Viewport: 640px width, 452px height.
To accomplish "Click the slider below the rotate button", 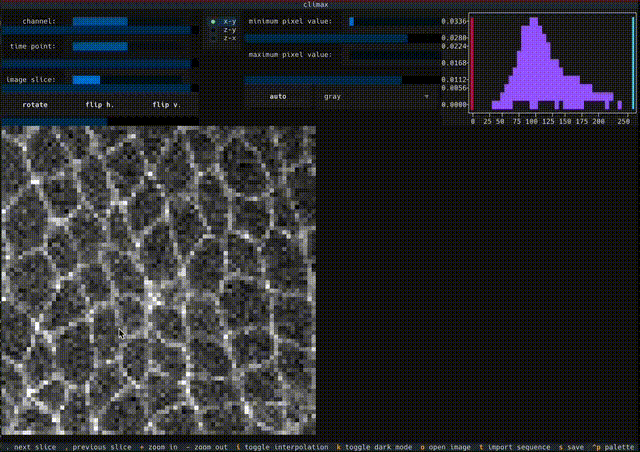I will click(x=100, y=121).
